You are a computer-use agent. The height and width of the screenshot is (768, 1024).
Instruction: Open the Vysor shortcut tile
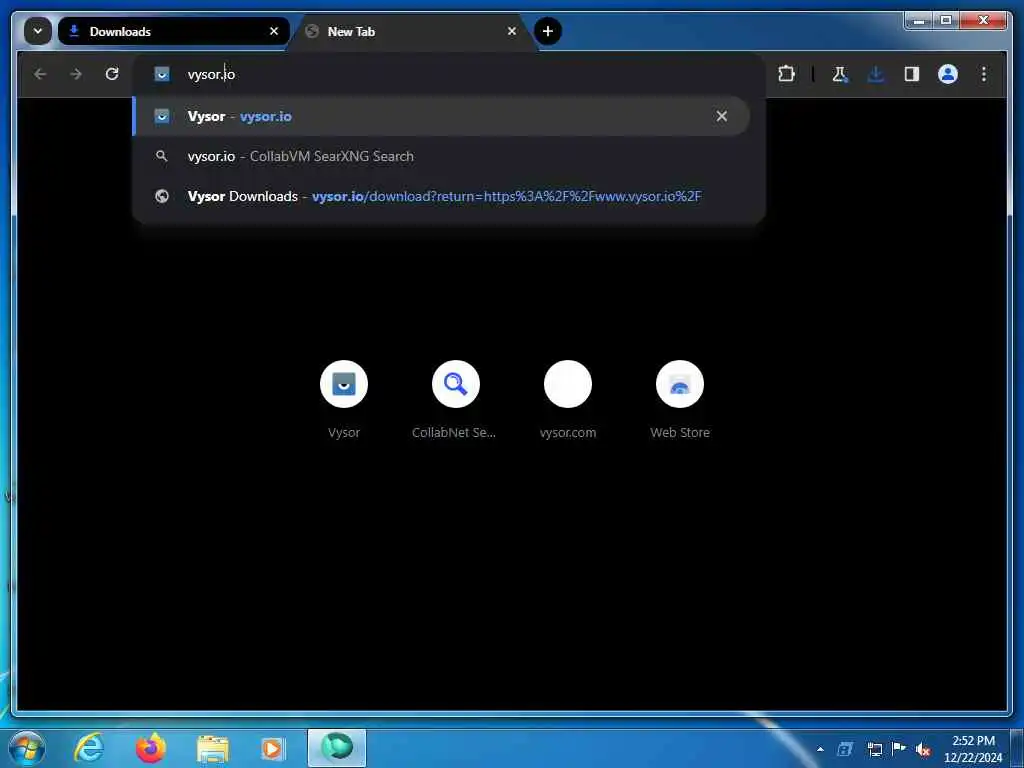[x=344, y=400]
